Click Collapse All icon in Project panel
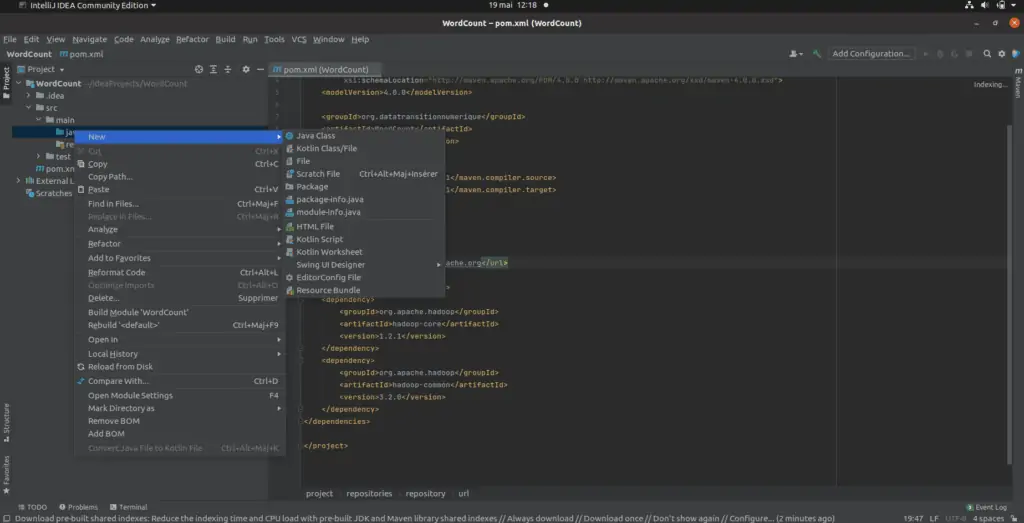The height and width of the screenshot is (523, 1024). click(226, 69)
